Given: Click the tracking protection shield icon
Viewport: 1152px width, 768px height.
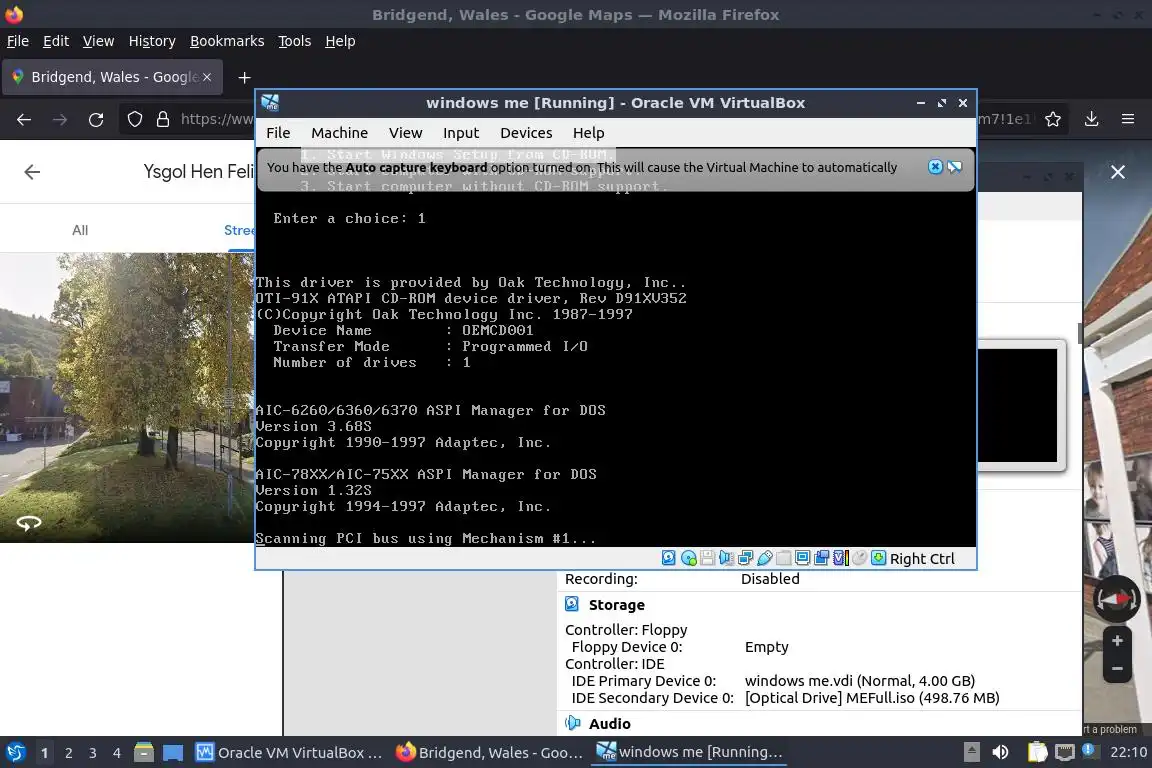Looking at the screenshot, I should (134, 119).
